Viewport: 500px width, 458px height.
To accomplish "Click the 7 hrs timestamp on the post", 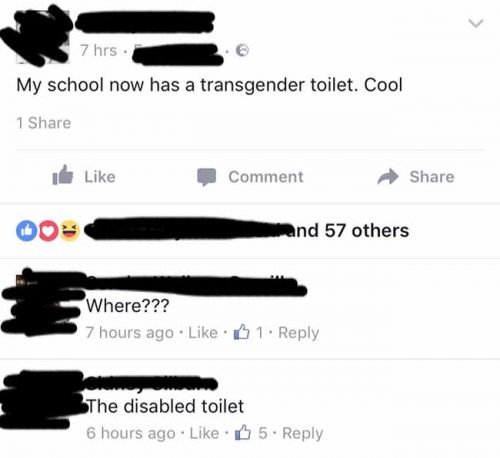I will (x=98, y=51).
